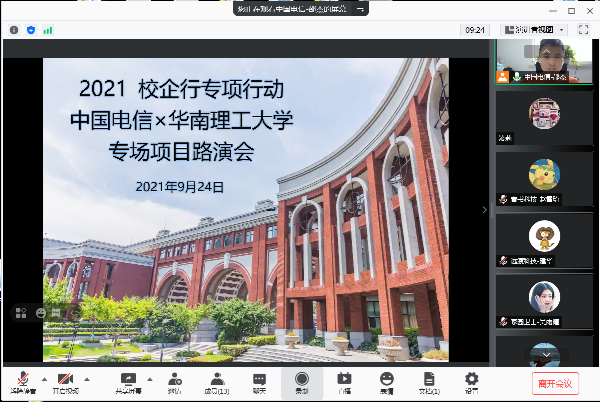Open the screen share button

(128, 380)
